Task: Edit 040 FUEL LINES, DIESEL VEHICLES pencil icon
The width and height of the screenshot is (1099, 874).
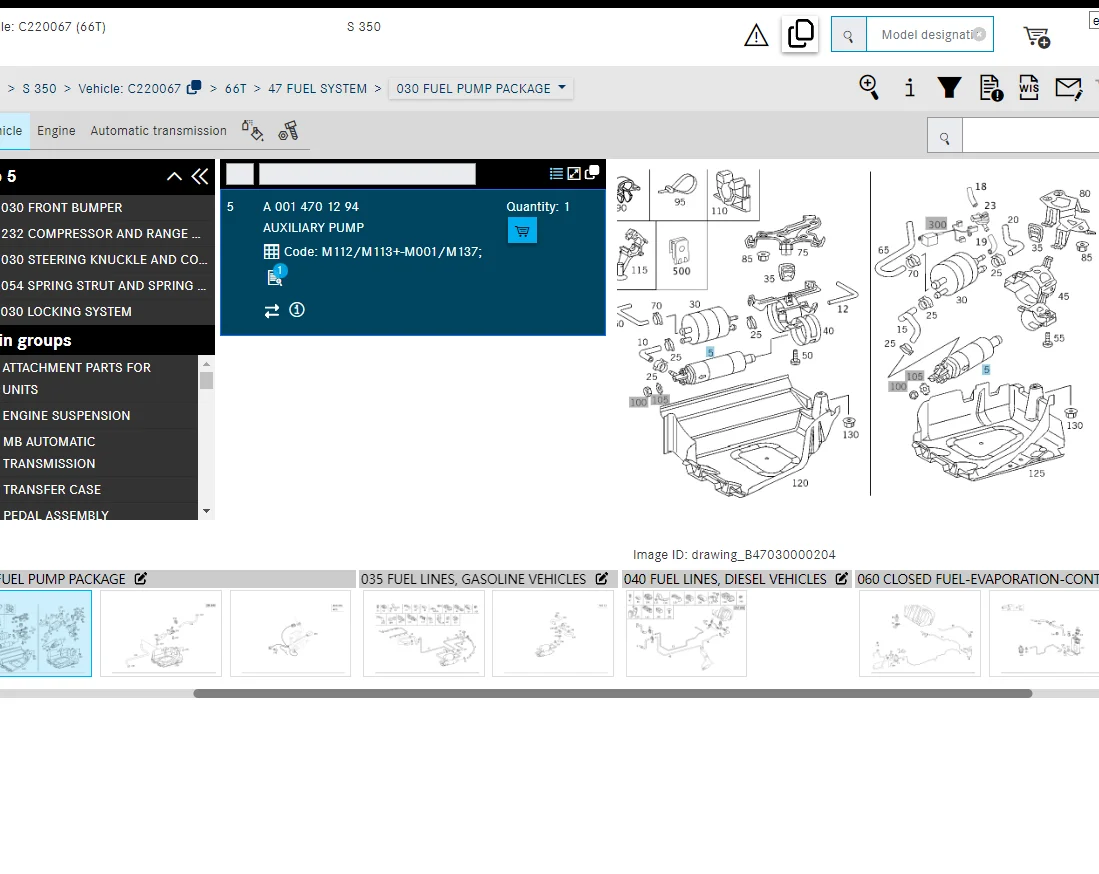Action: (842, 579)
